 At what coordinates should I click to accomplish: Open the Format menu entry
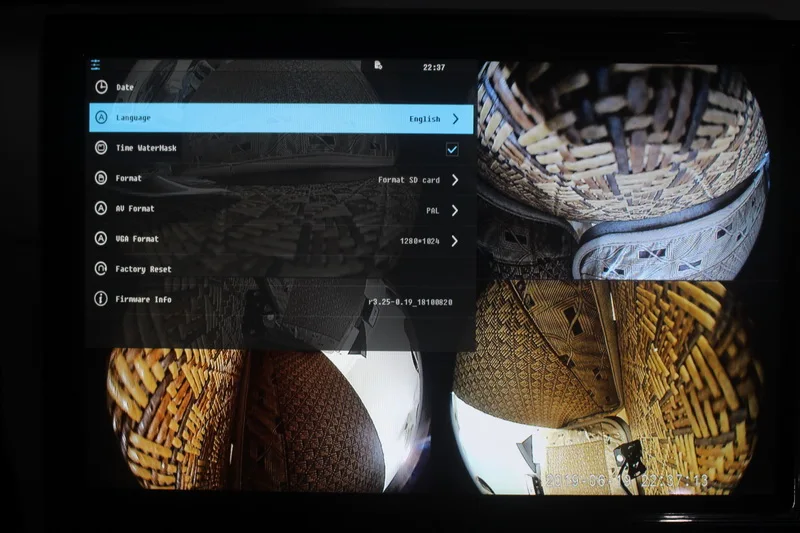pos(129,178)
